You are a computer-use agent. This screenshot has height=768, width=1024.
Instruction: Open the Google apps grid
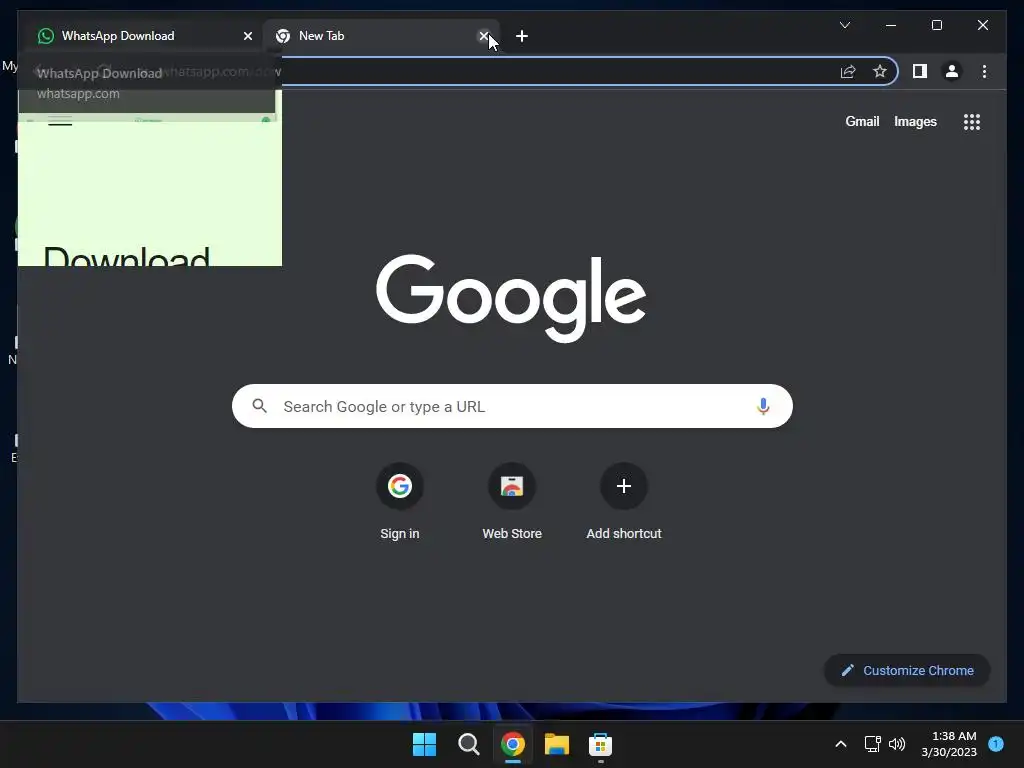pos(972,121)
